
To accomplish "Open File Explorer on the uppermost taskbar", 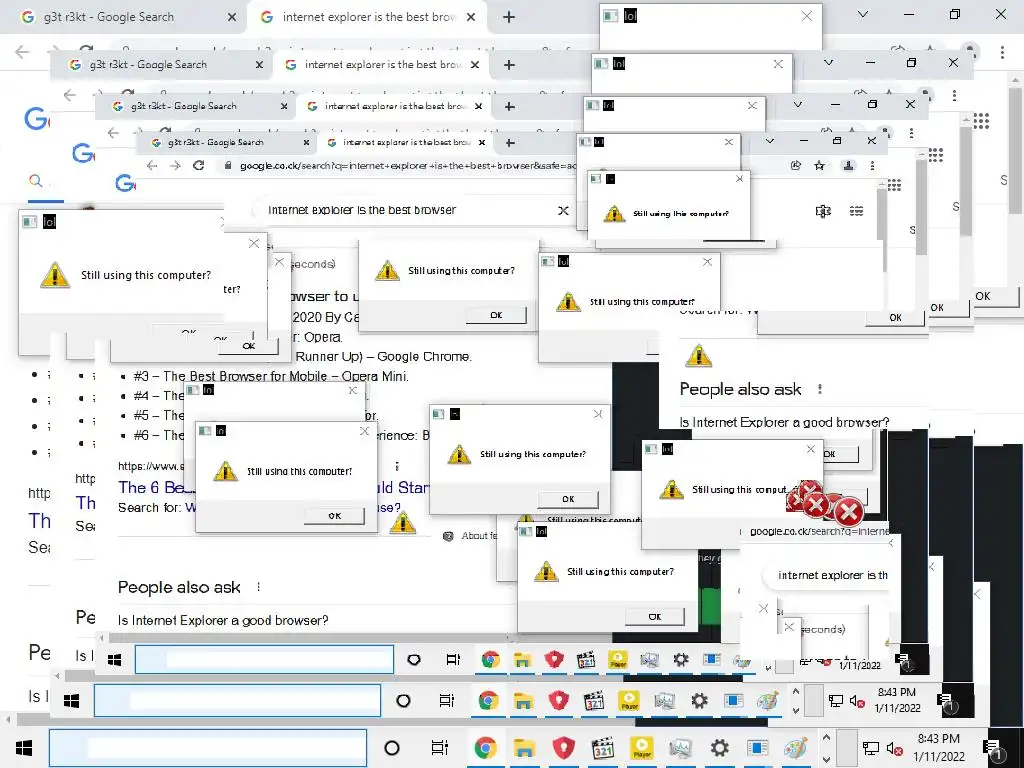I will [522, 660].
